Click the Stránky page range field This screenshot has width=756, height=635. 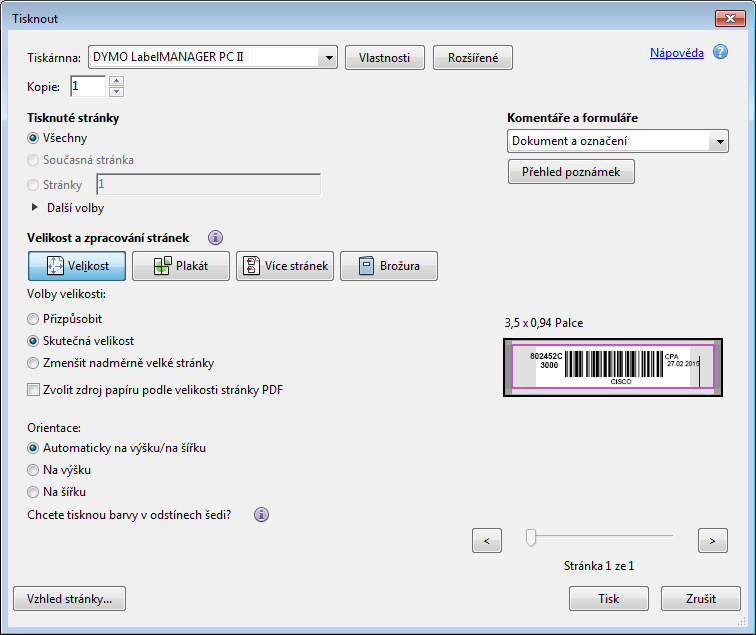click(209, 185)
